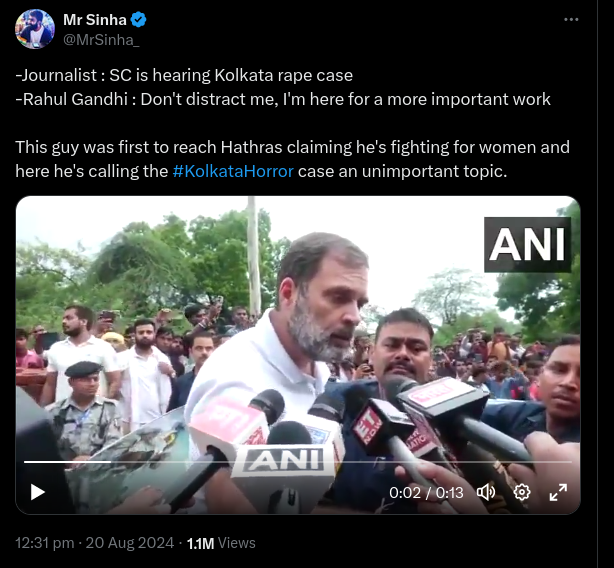This screenshot has width=614, height=568.
Task: Open Mr Sinha's profile avatar
Action: [35, 29]
